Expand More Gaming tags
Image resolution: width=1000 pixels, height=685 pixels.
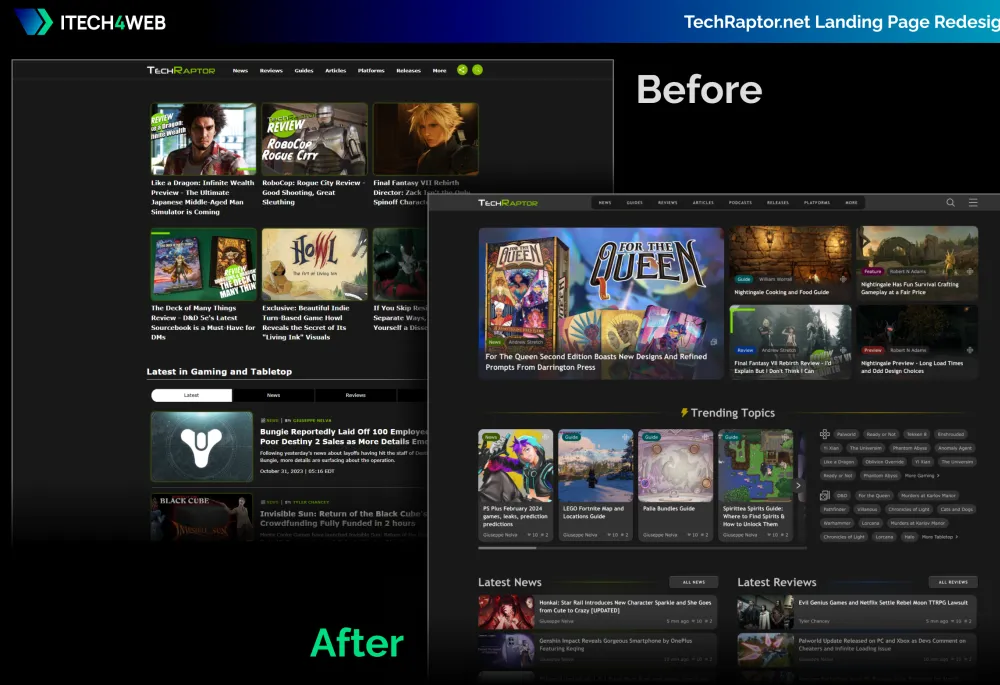[922, 476]
